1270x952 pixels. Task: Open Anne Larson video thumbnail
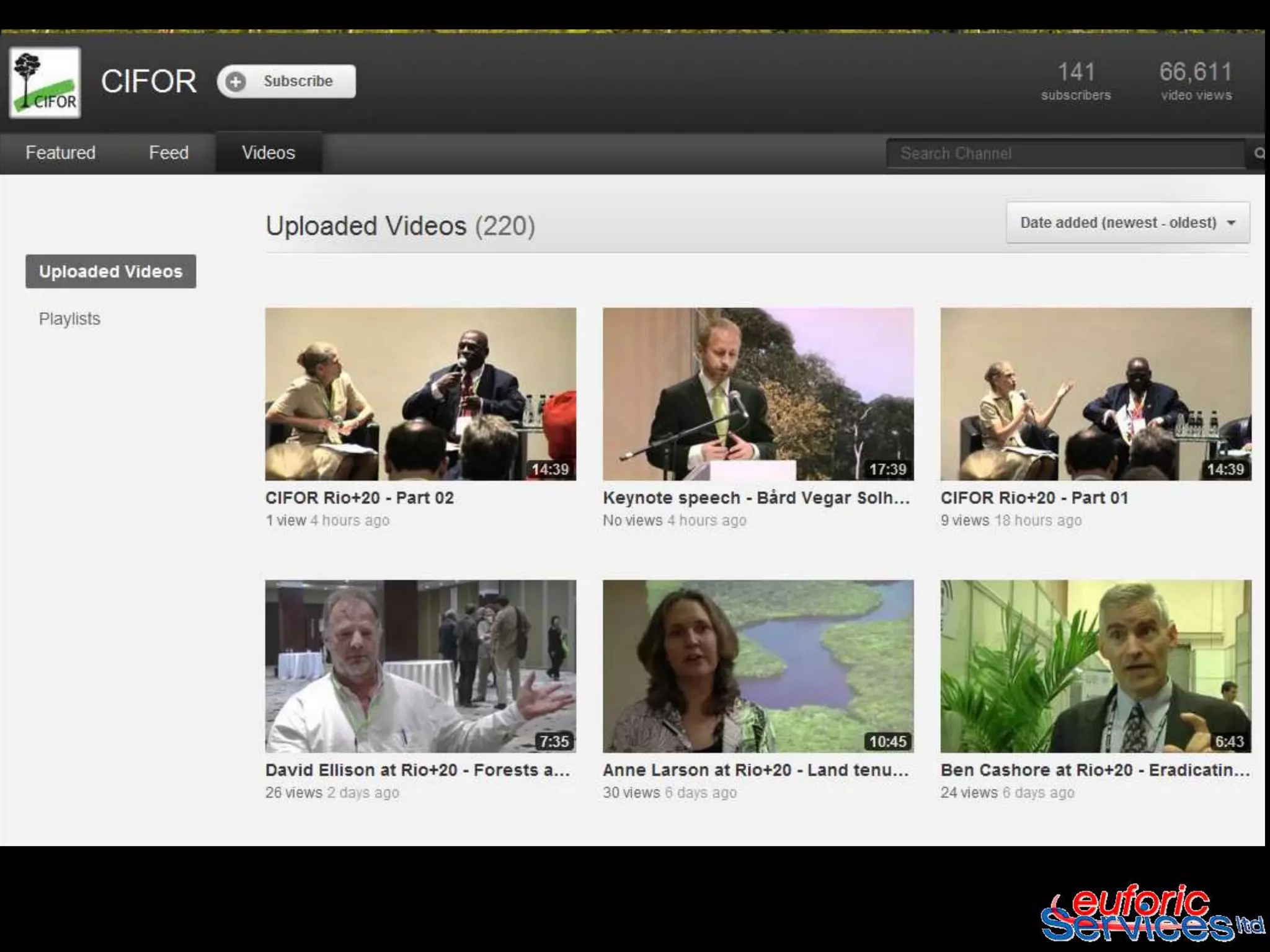tap(758, 666)
